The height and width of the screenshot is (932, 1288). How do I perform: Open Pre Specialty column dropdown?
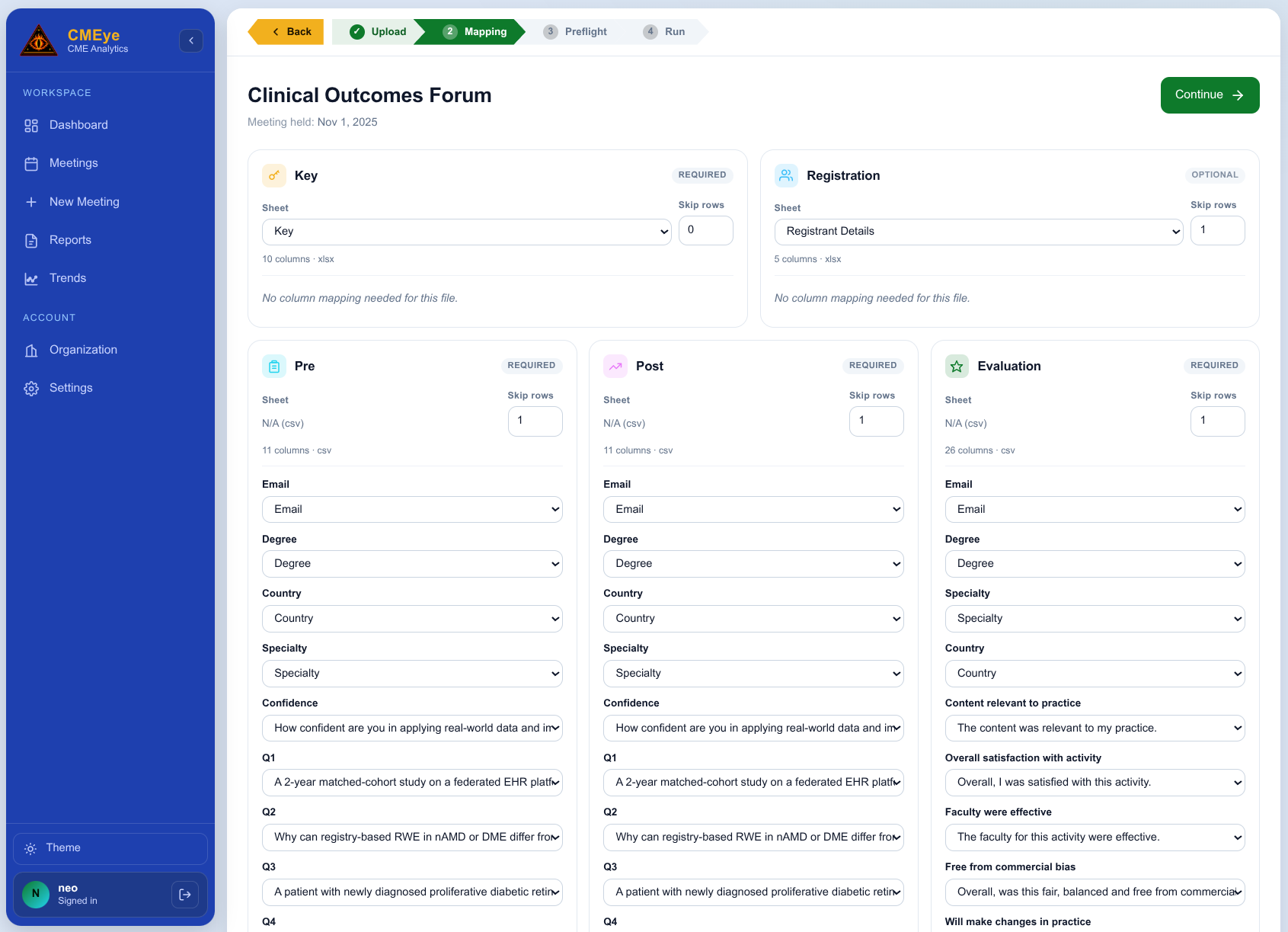(x=412, y=674)
